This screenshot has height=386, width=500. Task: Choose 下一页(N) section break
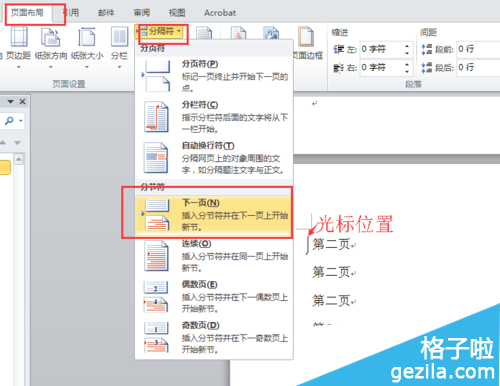click(214, 215)
